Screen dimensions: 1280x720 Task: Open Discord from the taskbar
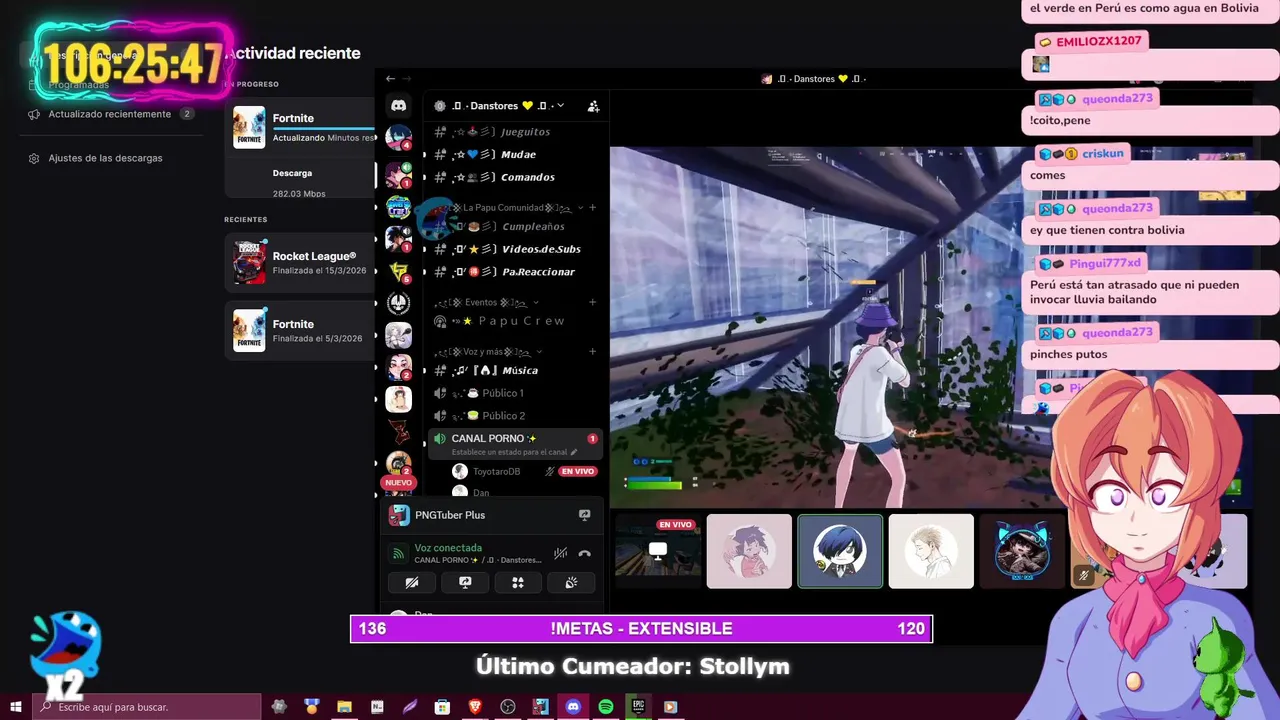pos(572,707)
